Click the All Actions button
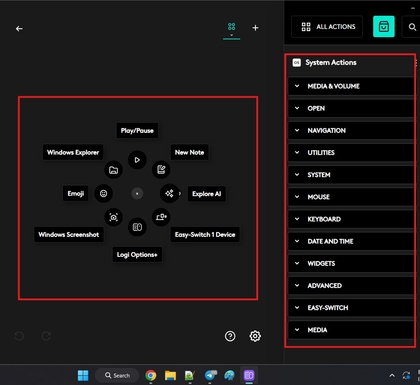This screenshot has width=420, height=385. click(x=327, y=27)
